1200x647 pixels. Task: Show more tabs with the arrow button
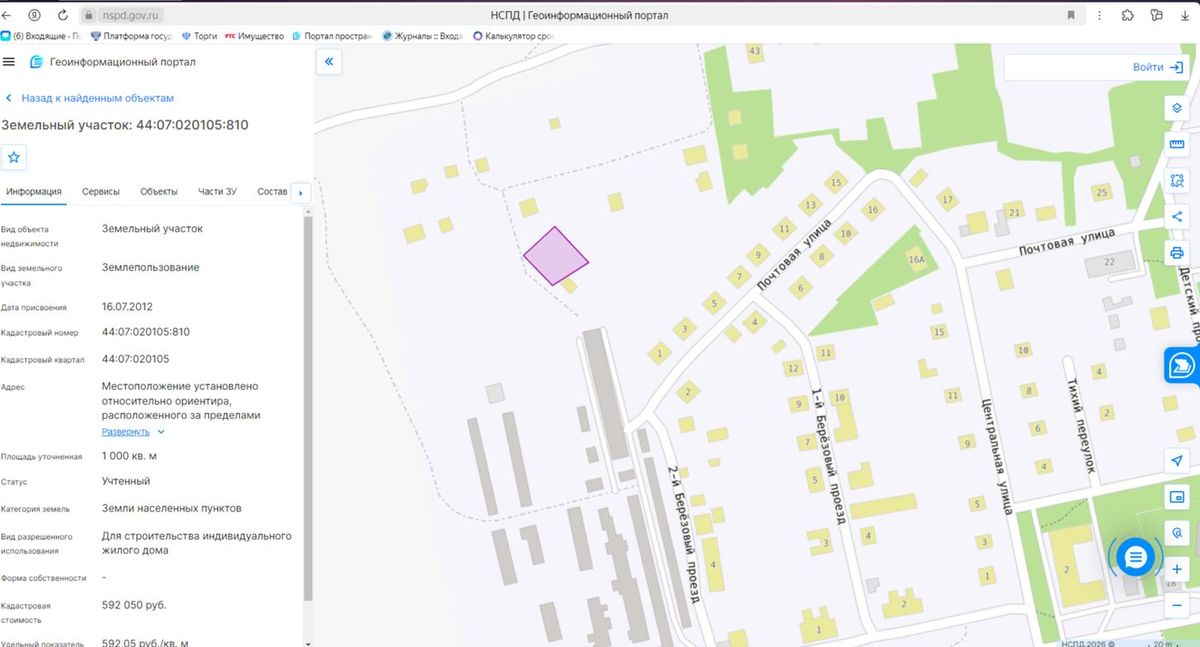tap(300, 192)
